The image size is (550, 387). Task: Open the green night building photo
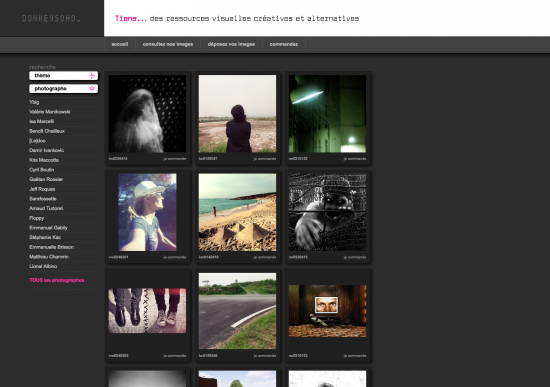[x=327, y=114]
